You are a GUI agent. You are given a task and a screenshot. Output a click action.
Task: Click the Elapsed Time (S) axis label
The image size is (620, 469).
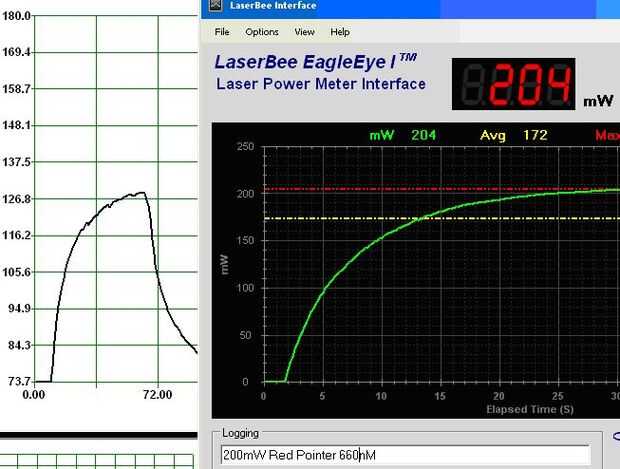point(530,409)
